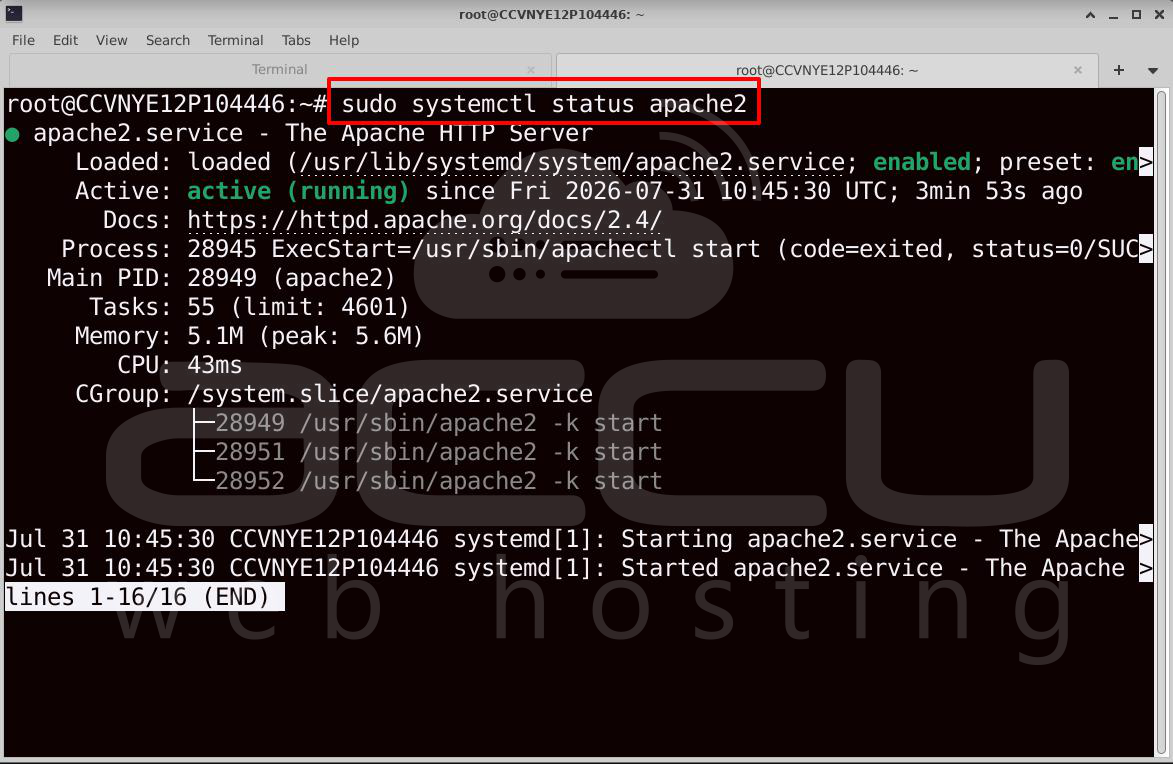Screen dimensions: 1173x764
Task: Select process 28949 in CGroup tree
Action: [438, 424]
